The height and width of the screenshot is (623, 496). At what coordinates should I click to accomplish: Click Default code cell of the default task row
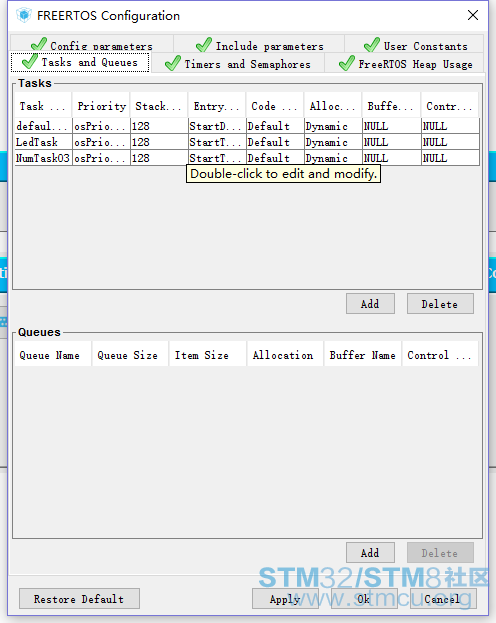pyautogui.click(x=275, y=126)
